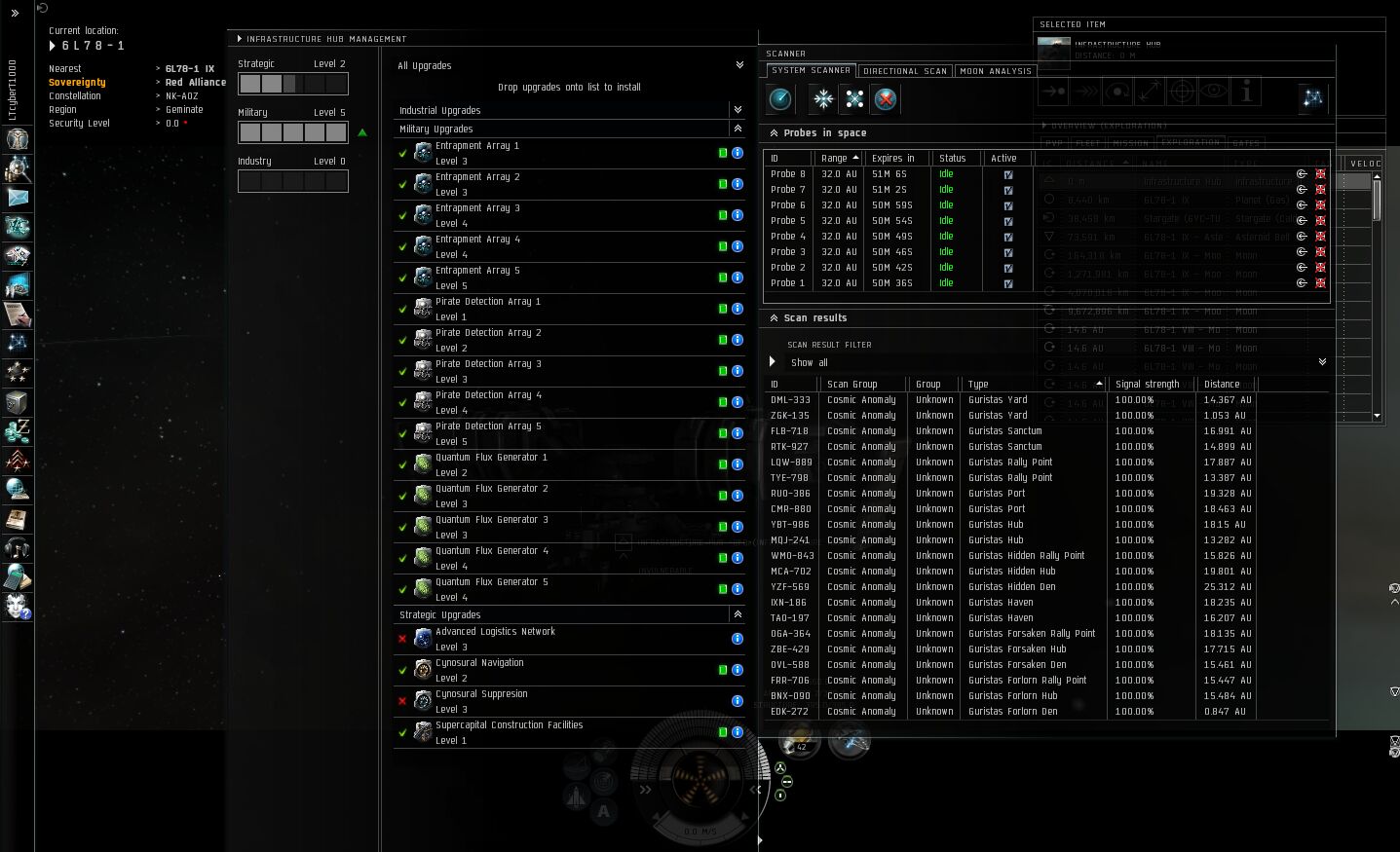
Task: Open the solar system map icon in scanner
Action: (1313, 96)
